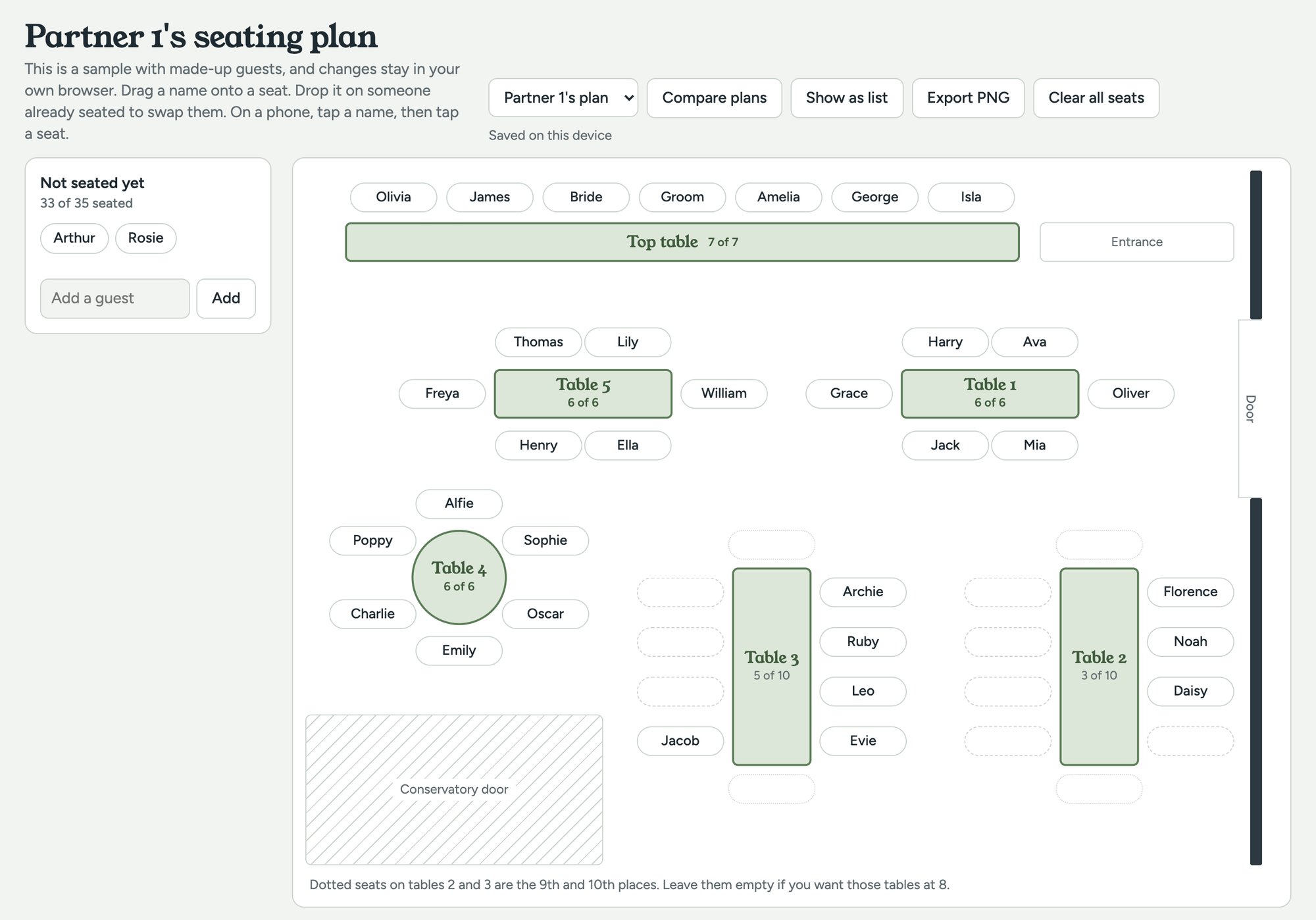This screenshot has height=920, width=1316.
Task: Select Noah's seat at Table 2
Action: point(1190,642)
